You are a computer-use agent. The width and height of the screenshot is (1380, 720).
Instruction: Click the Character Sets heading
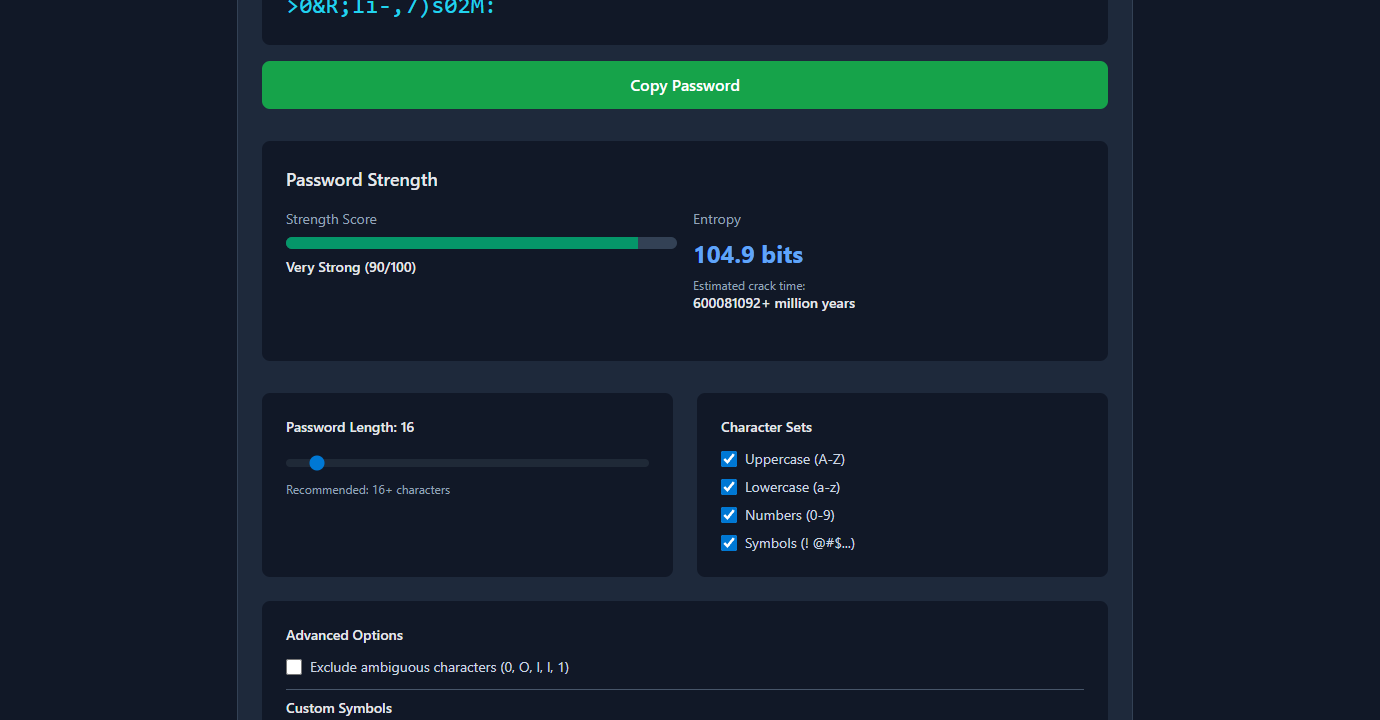coord(767,427)
